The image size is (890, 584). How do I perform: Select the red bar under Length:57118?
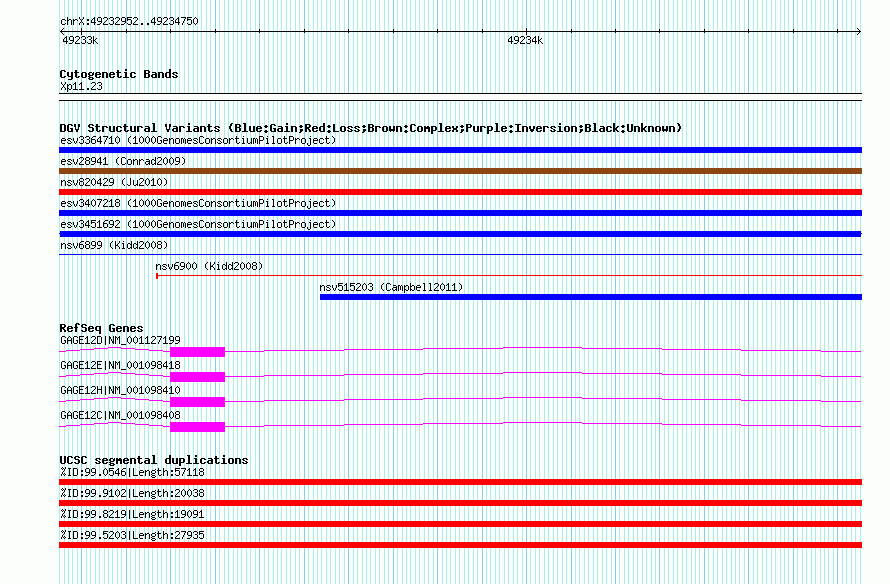460,482
